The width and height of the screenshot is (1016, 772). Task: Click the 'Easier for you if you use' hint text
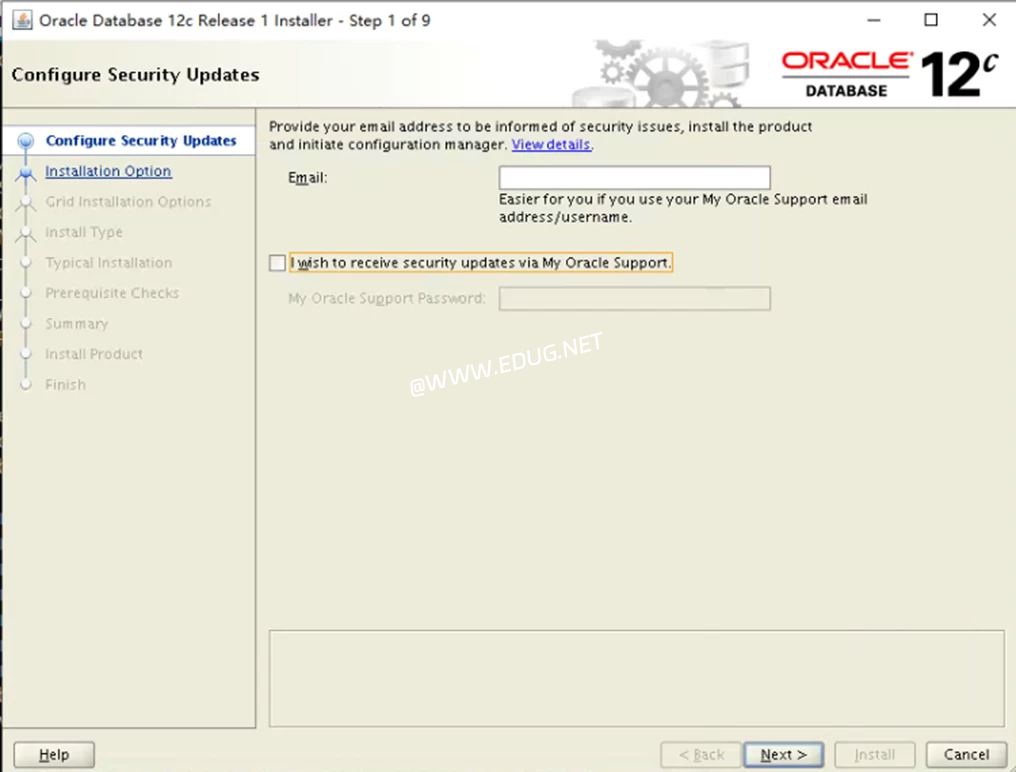pos(683,208)
